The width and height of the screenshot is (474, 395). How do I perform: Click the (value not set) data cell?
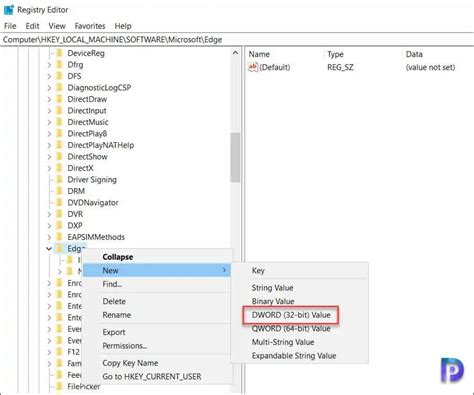tap(430, 67)
